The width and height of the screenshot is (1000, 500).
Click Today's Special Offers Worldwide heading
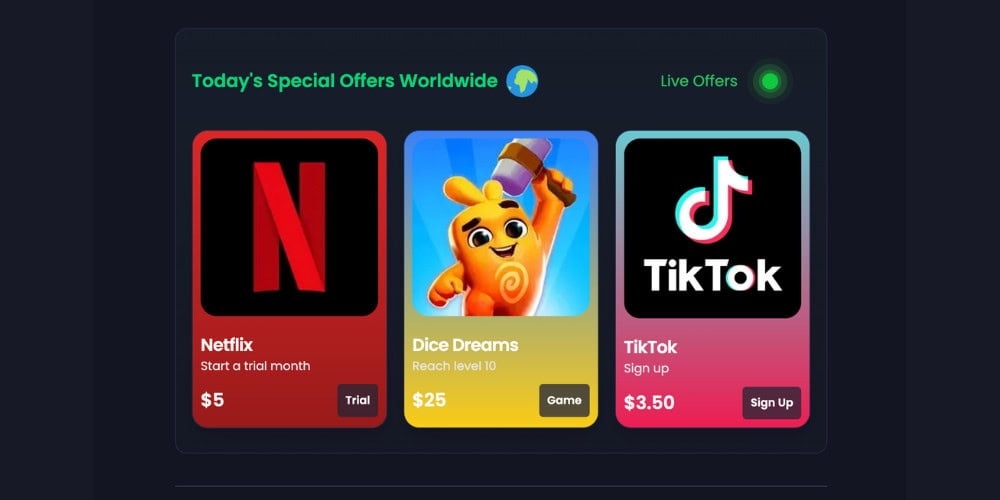pos(345,82)
